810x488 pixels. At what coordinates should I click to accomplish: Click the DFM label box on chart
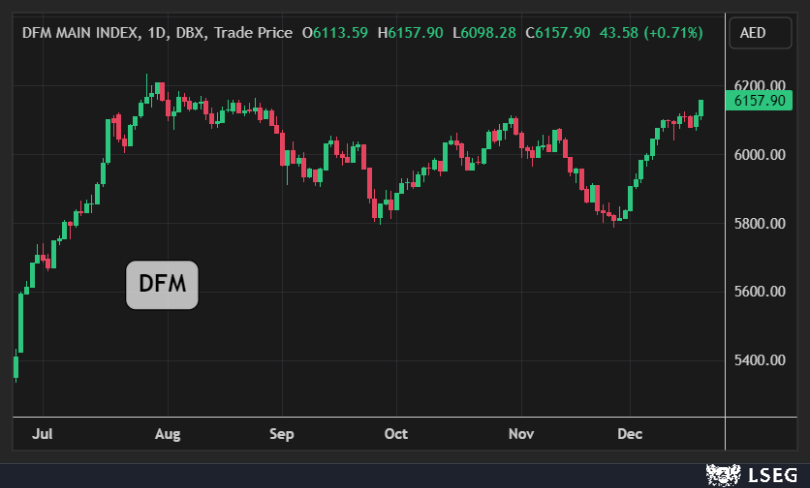coord(162,285)
